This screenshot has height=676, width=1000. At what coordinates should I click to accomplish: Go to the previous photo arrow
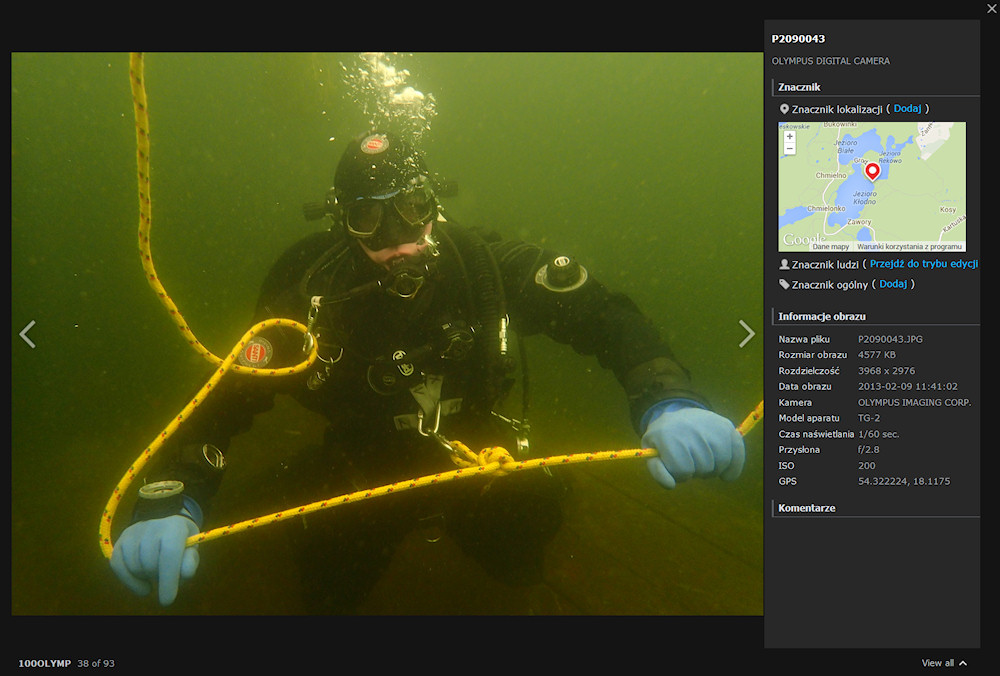coord(27,334)
